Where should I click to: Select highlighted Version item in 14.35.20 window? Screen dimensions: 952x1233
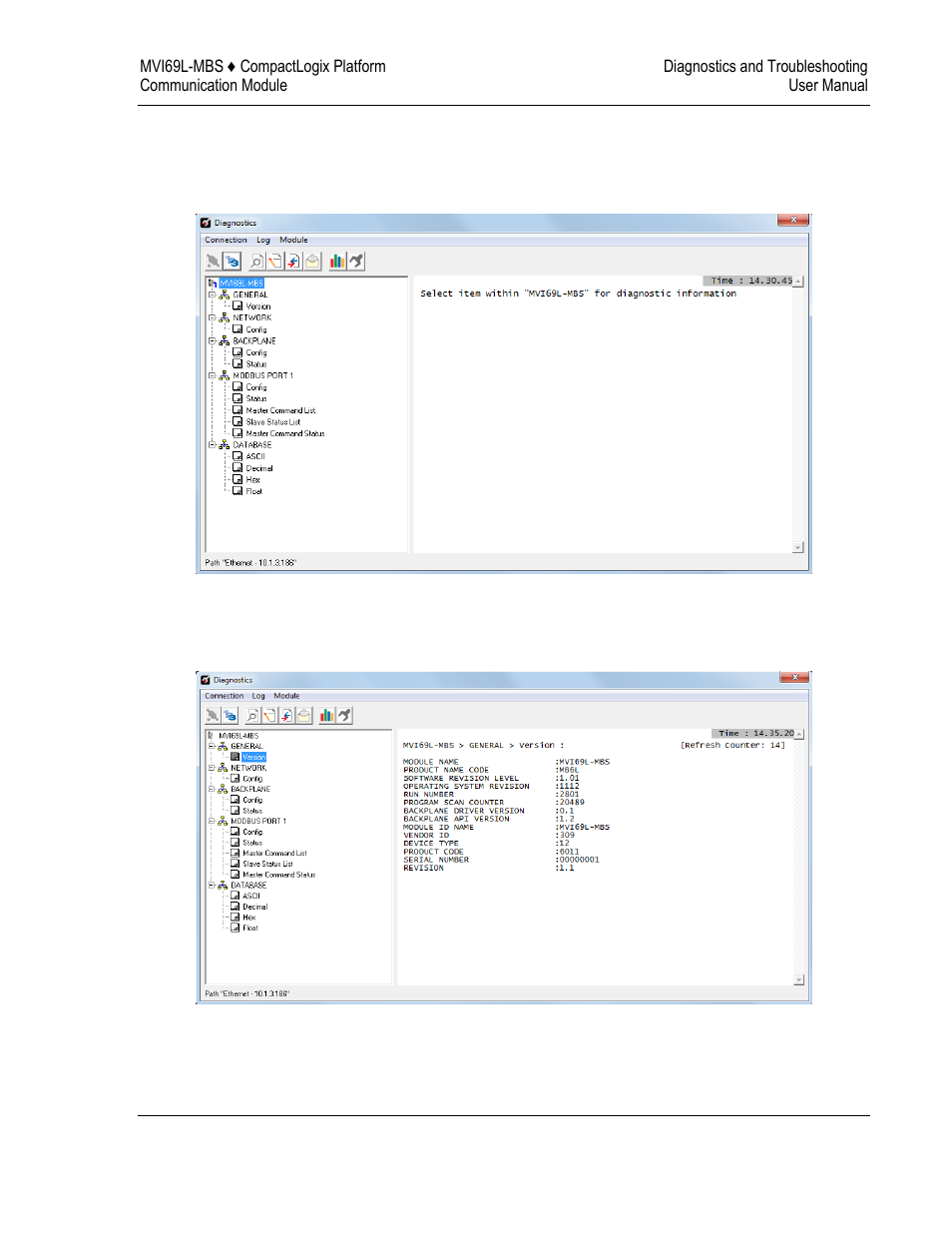click(x=253, y=757)
